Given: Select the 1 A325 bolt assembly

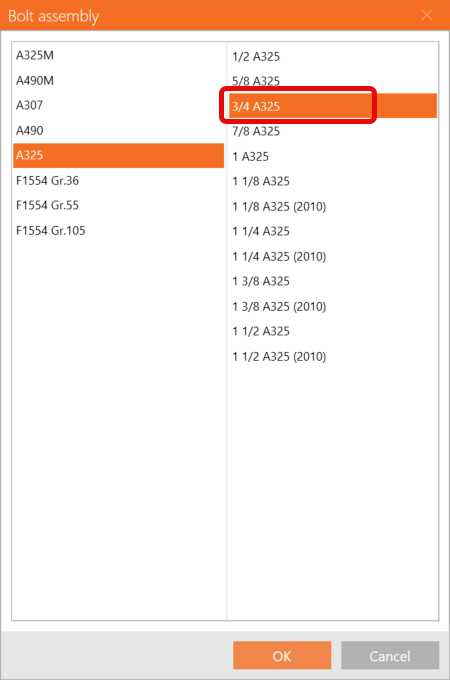Looking at the screenshot, I should click(333, 156).
